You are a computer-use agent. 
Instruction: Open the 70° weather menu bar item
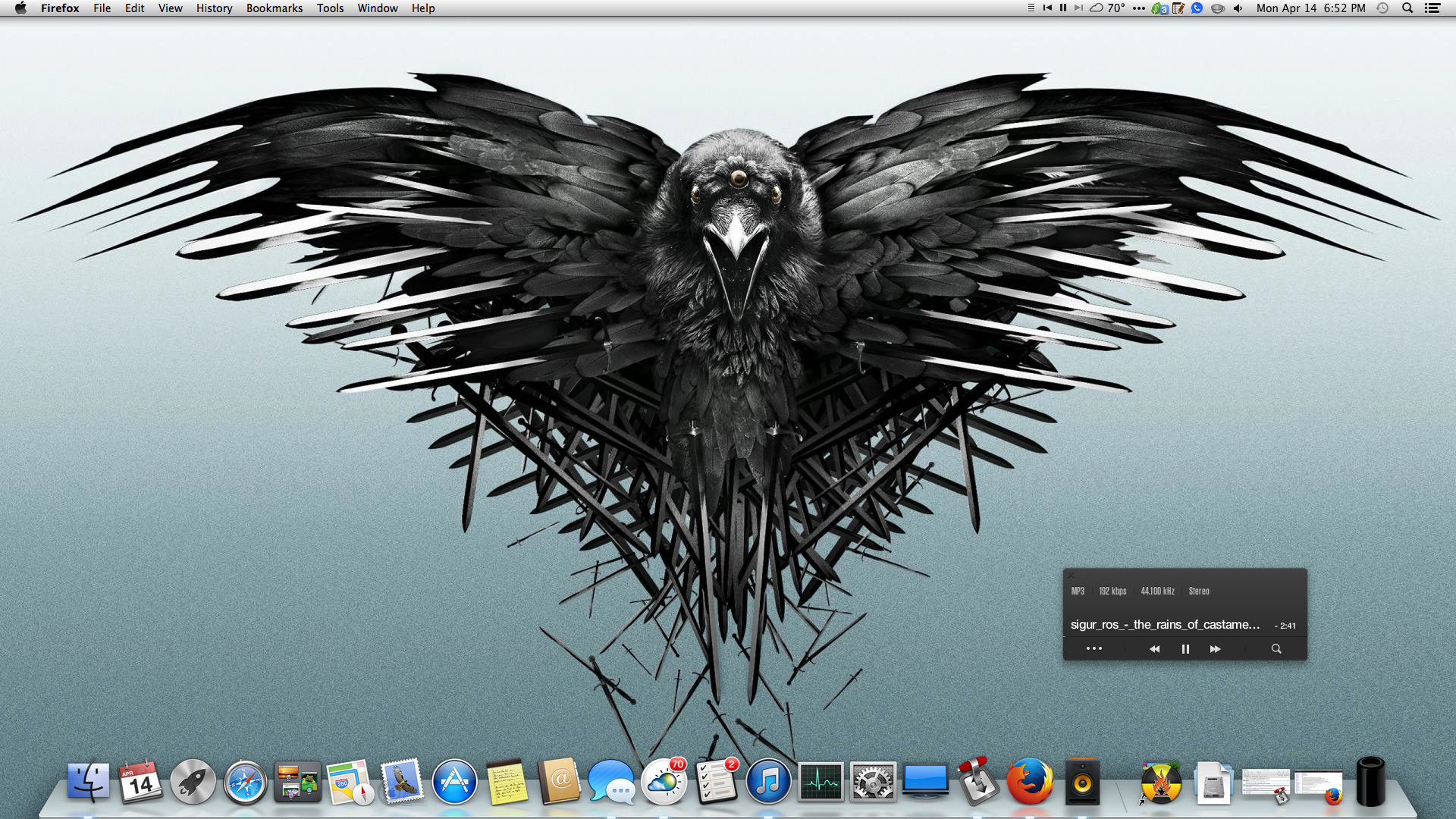point(1108,8)
